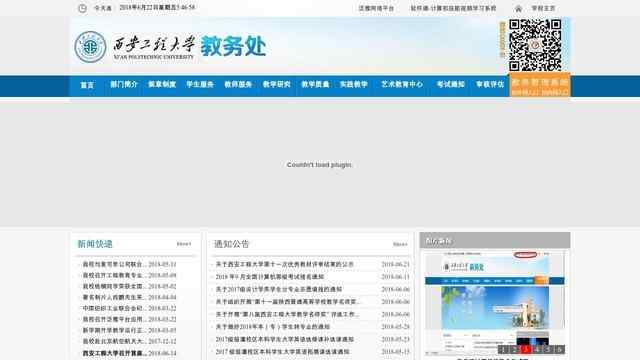This screenshot has height=360, width=640.
Task: Open the 新闻快递 section heading
Action: (95, 244)
